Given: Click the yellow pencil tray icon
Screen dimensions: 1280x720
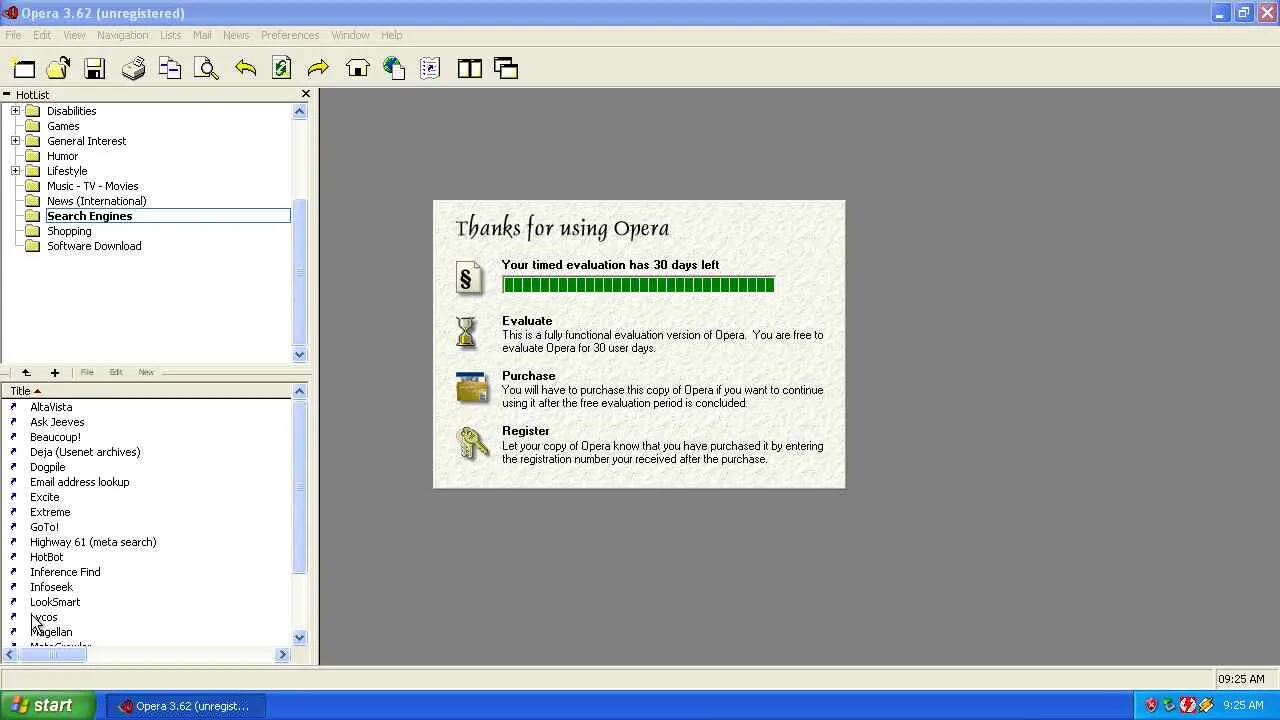Looking at the screenshot, I should tap(1206, 705).
